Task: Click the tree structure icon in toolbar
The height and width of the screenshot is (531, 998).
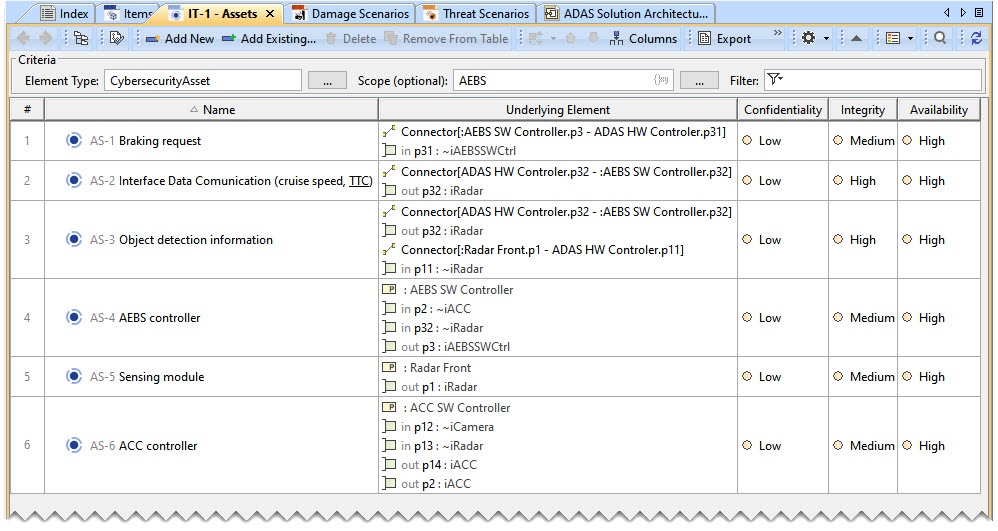Action: (x=81, y=39)
